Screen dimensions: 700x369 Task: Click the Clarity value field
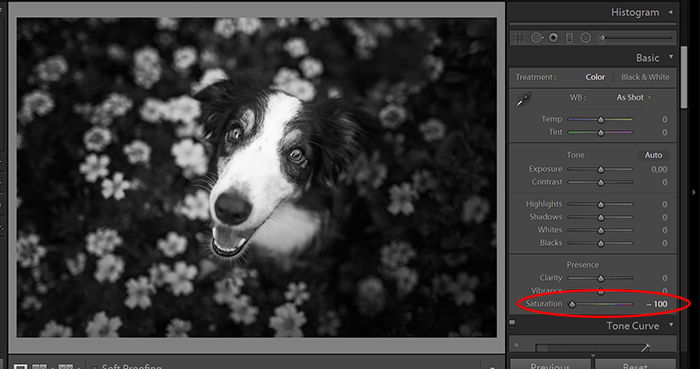(665, 278)
